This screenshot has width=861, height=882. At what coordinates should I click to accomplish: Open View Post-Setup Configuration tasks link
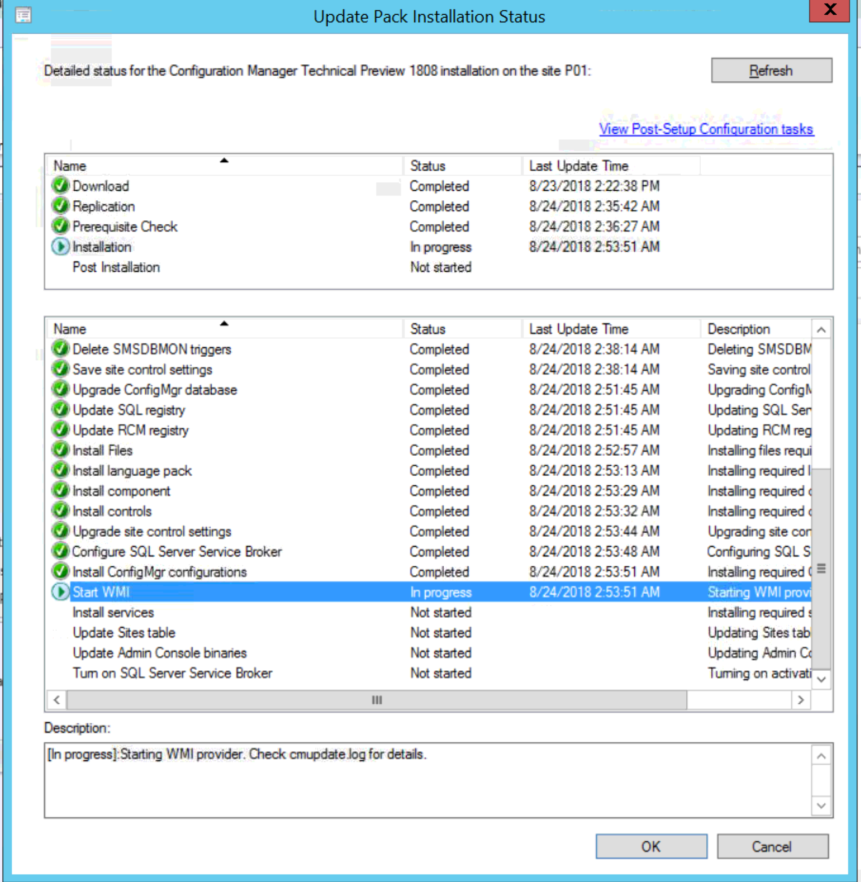[x=706, y=129]
